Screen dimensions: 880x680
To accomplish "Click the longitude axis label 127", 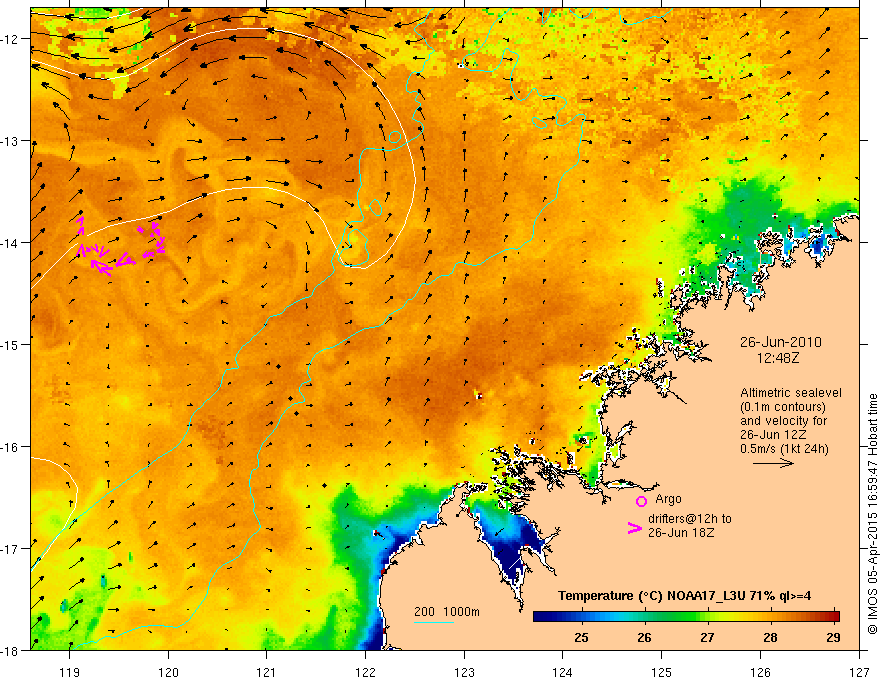I will pyautogui.click(x=859, y=672).
